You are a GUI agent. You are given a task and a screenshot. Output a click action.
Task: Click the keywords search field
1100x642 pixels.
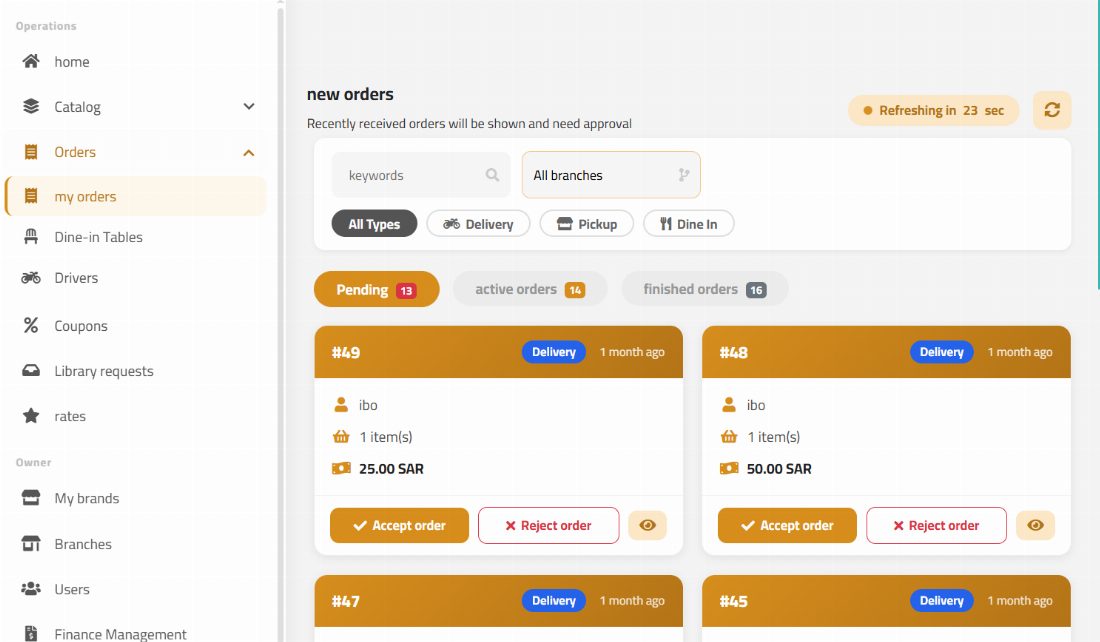tap(421, 175)
